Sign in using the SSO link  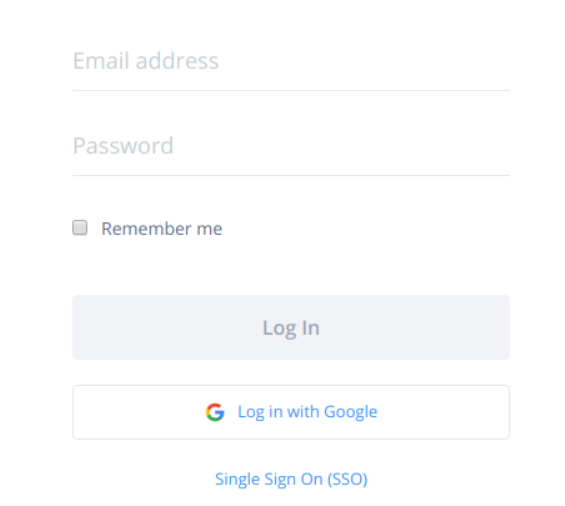(291, 479)
